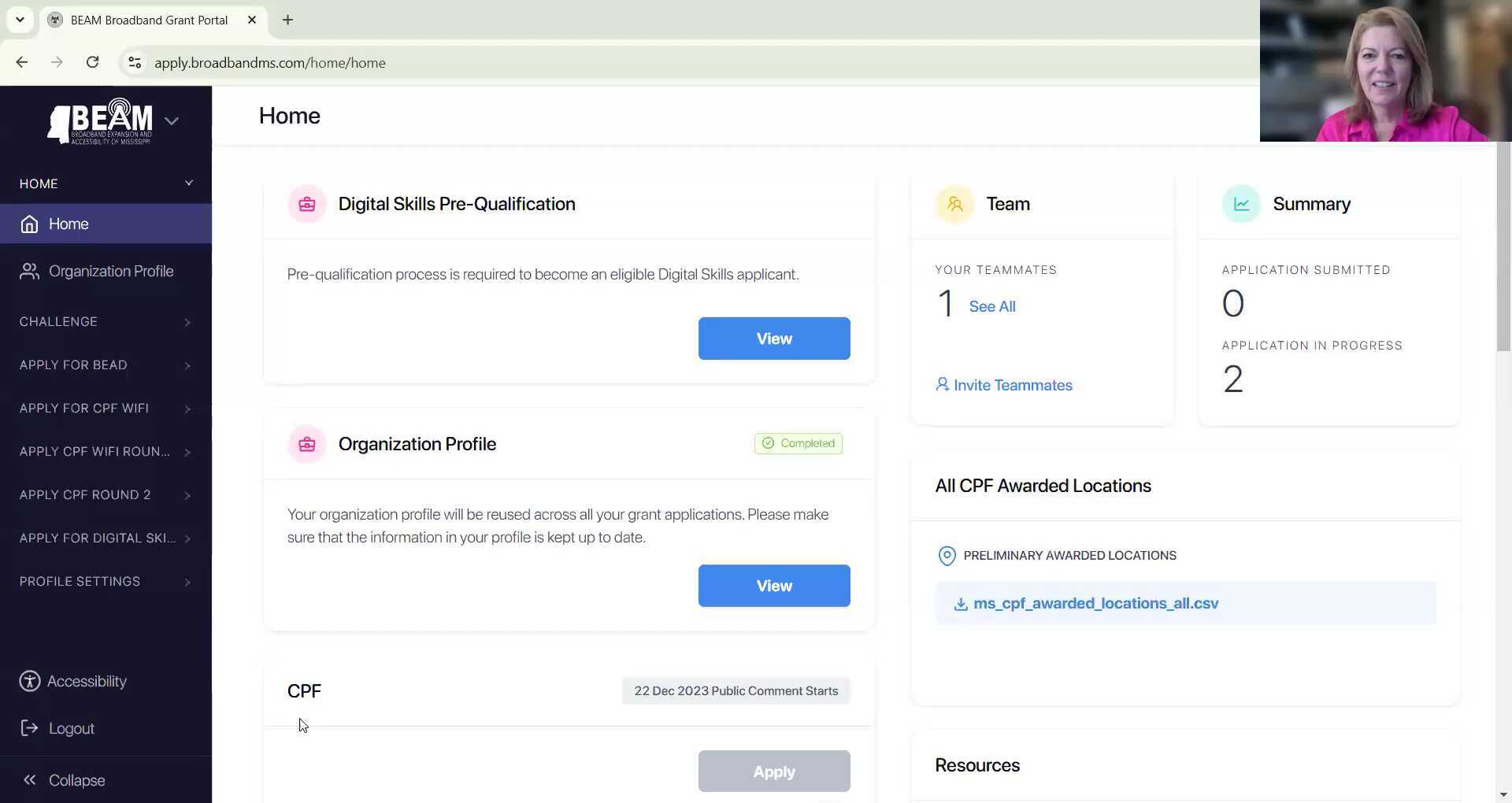Image resolution: width=1512 pixels, height=803 pixels.
Task: Click the Accessibility icon in sidebar
Action: [x=30, y=682]
